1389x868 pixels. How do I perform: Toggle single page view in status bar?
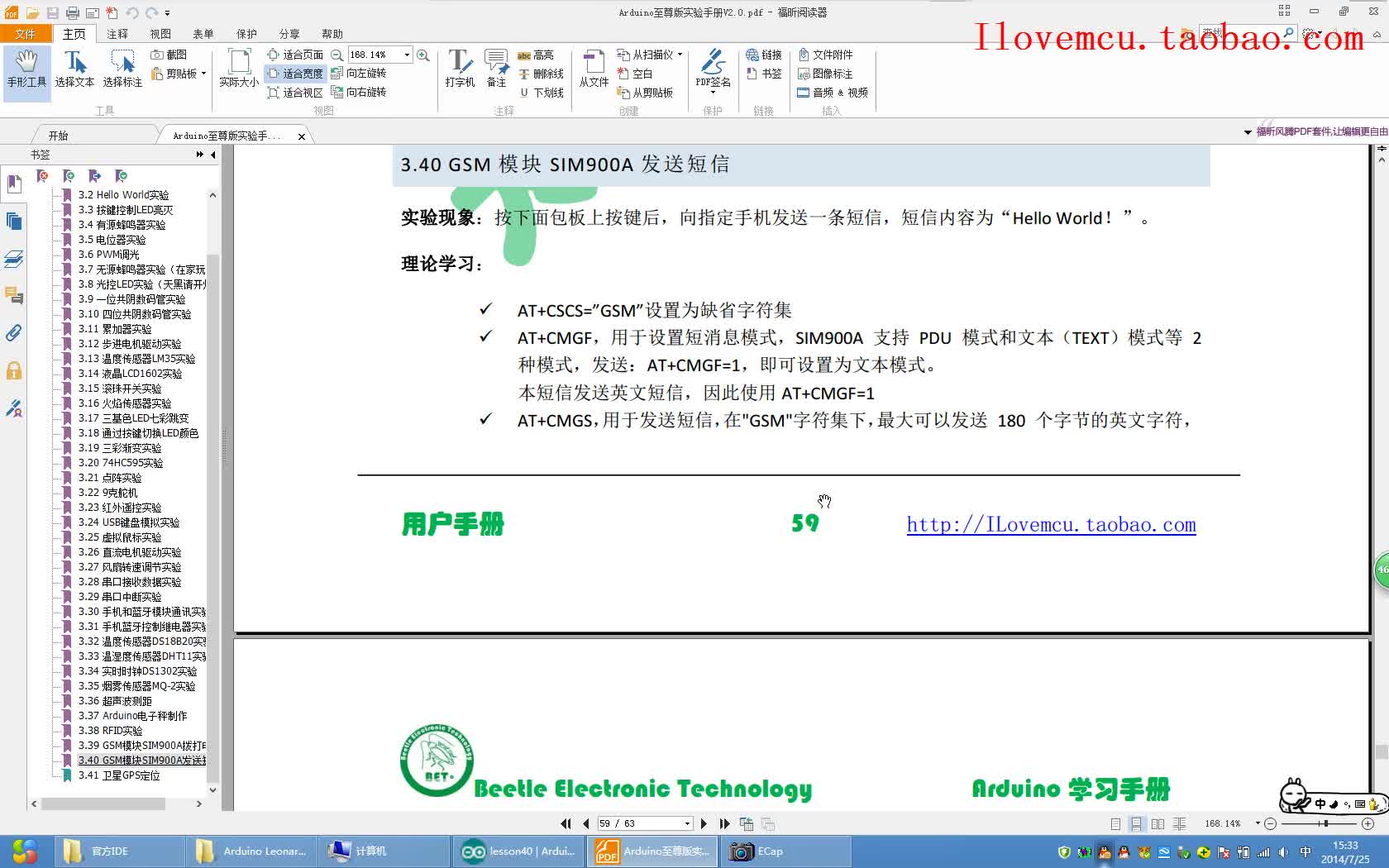[1115, 823]
